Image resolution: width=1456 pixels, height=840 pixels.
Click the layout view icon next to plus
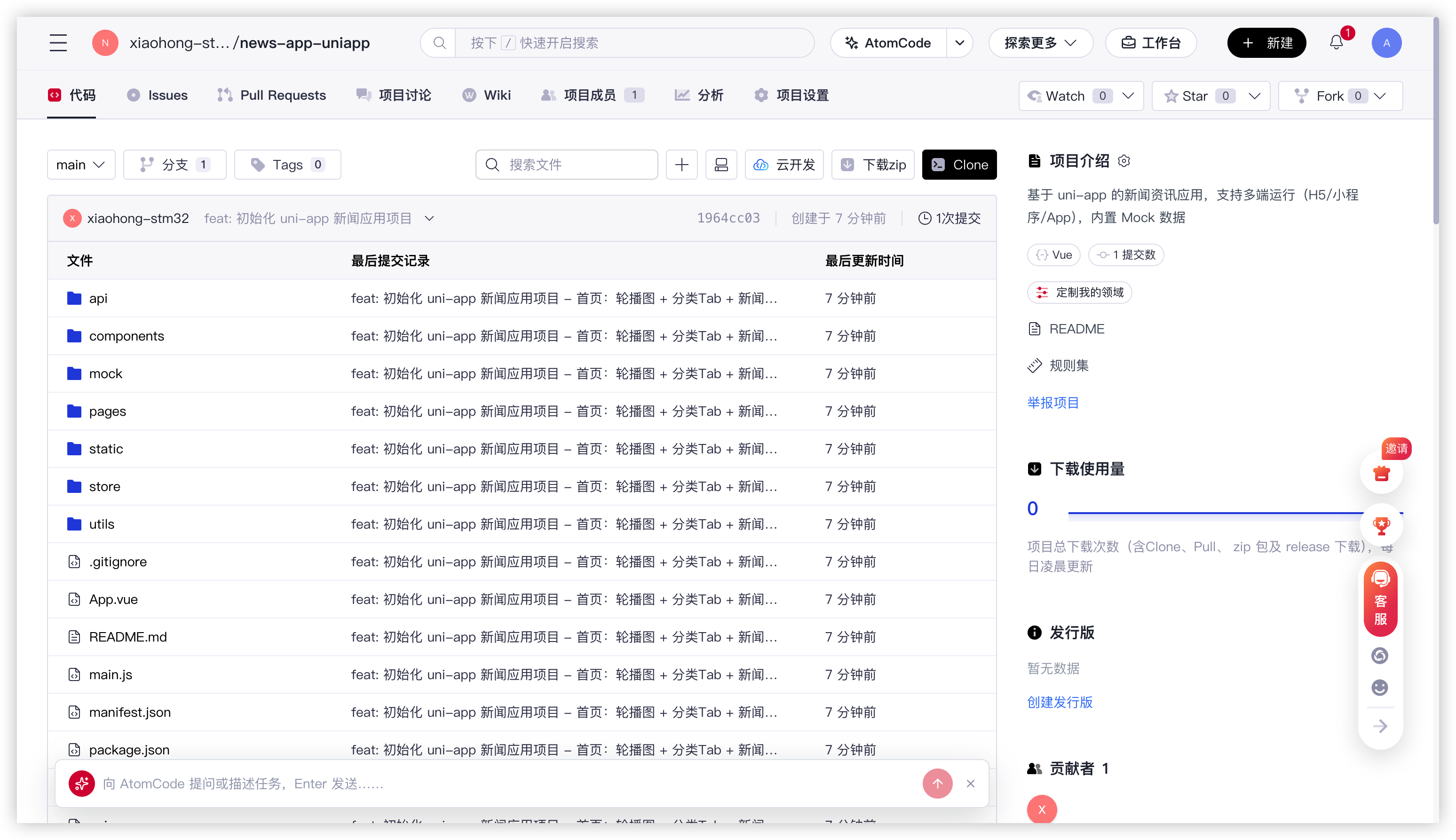click(721, 165)
